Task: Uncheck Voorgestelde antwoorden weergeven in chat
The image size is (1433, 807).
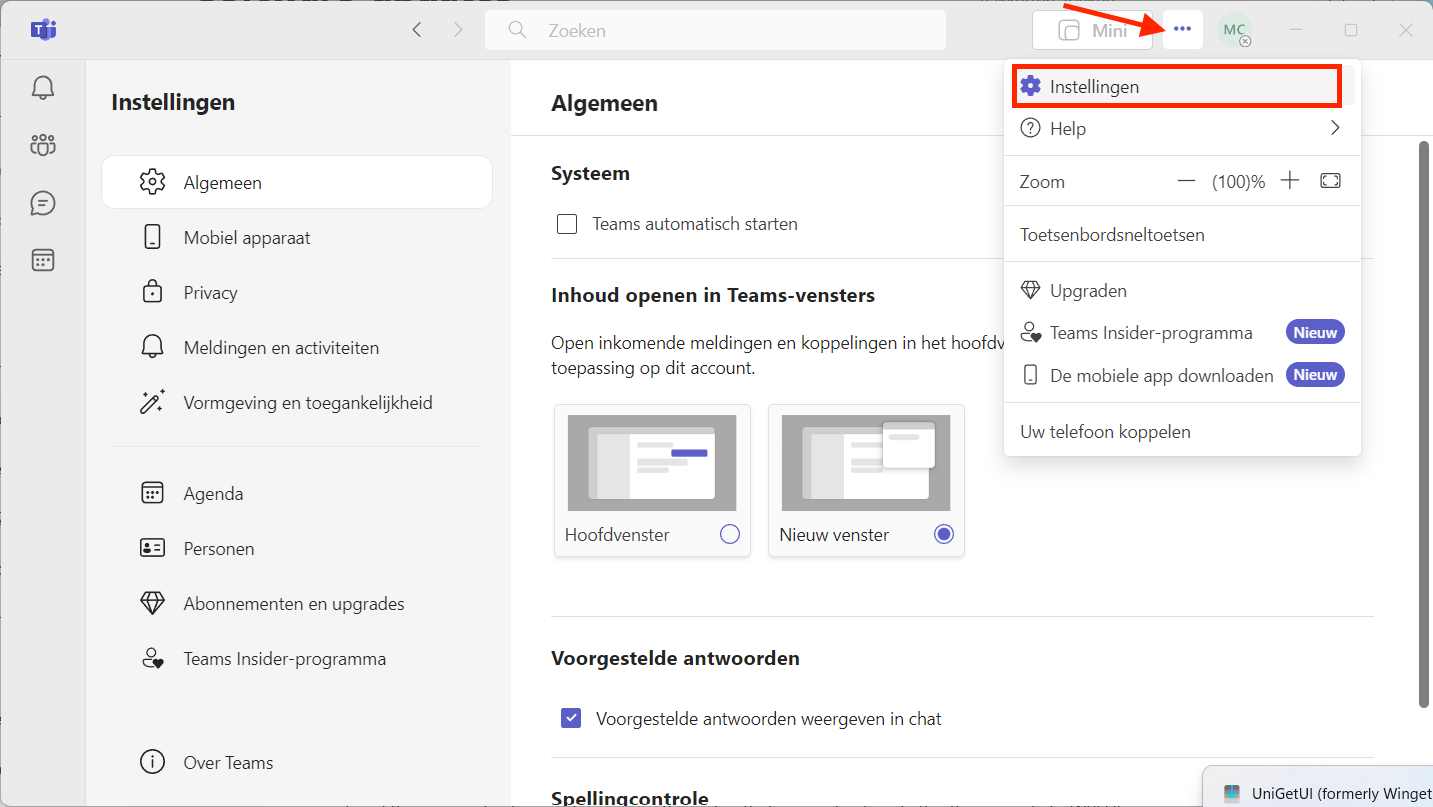Action: 571,718
